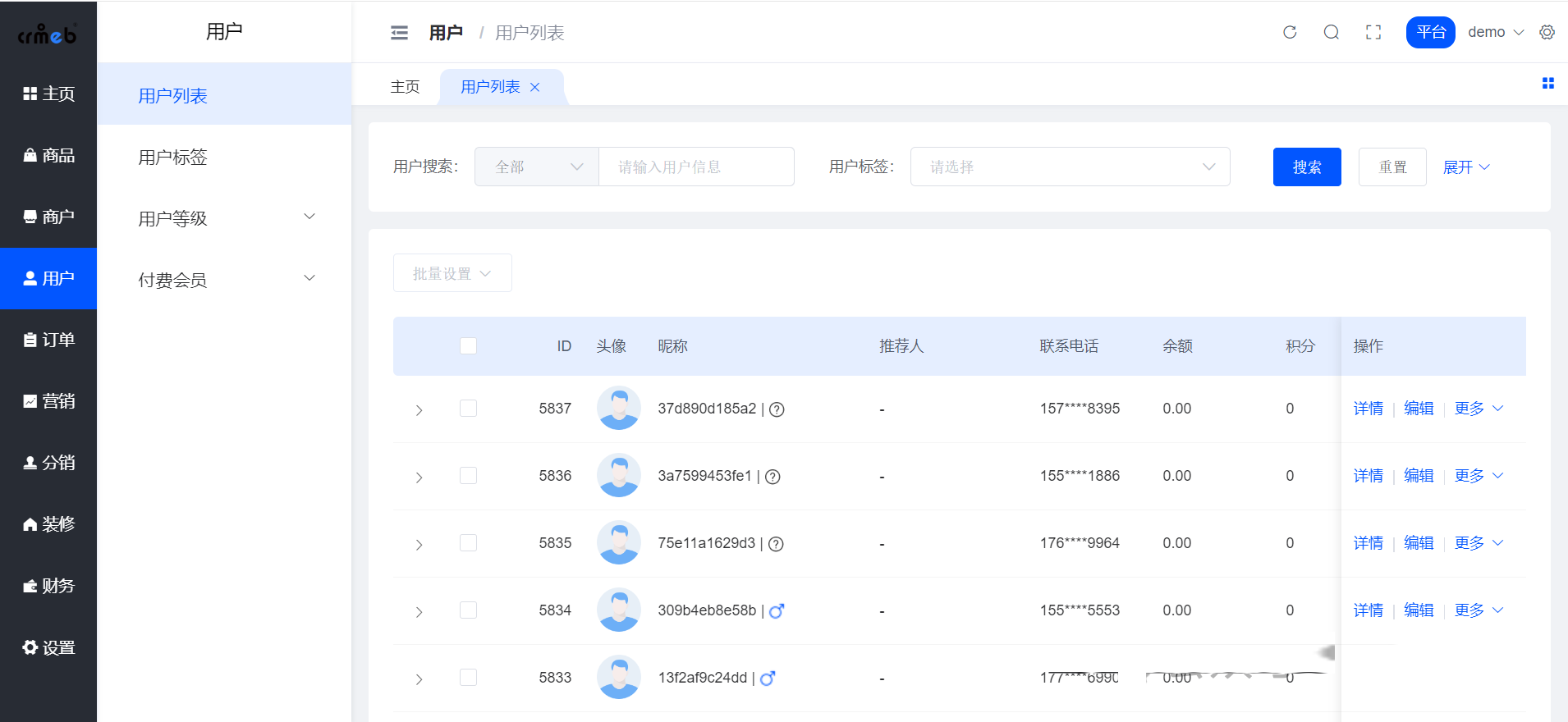Collapse sidebar with hamburger menu icon
This screenshot has width=1568, height=722.
coord(399,33)
